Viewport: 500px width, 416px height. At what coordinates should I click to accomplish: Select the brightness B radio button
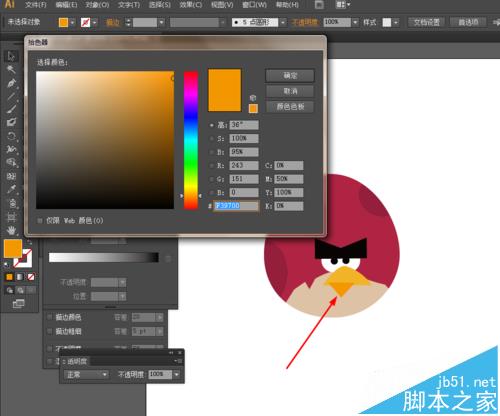[x=212, y=152]
